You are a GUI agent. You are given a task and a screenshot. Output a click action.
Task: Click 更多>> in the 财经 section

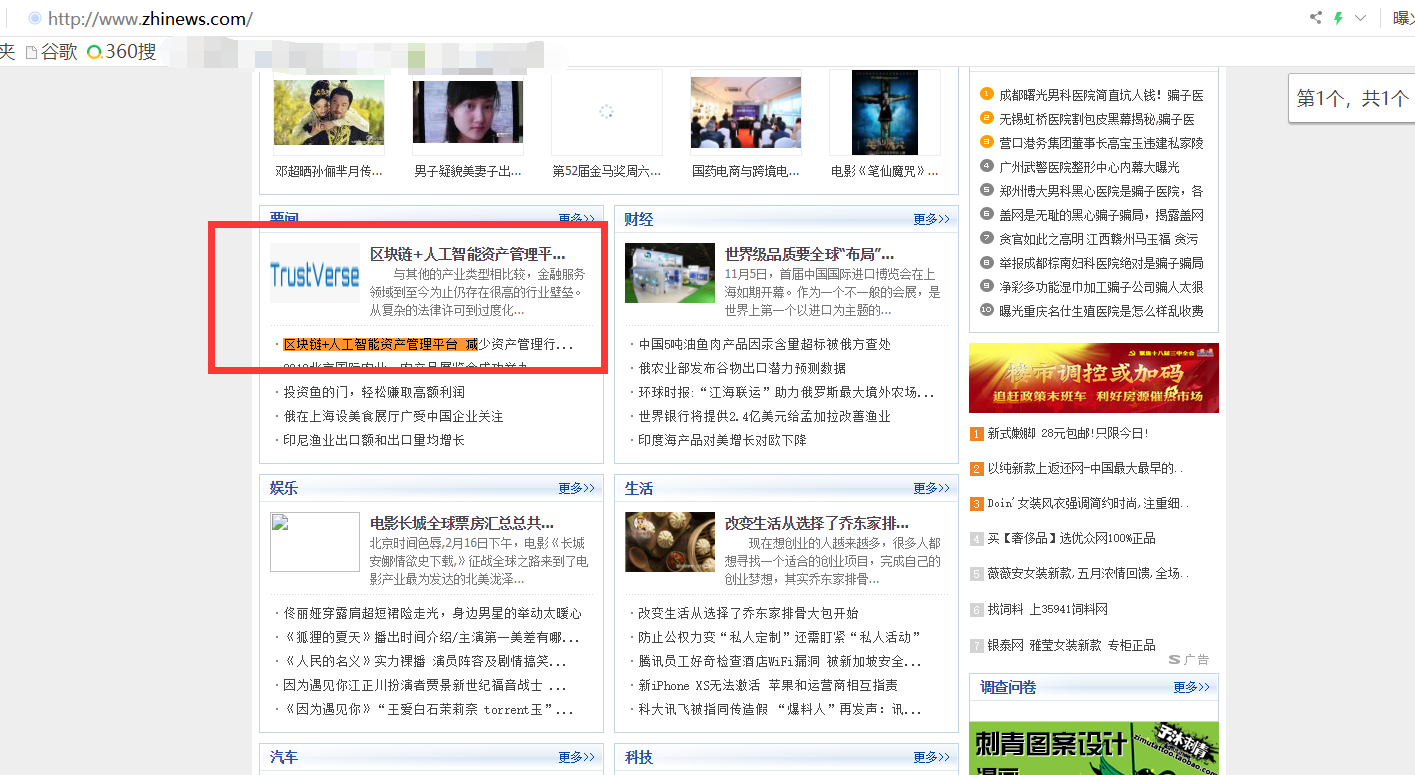932,219
